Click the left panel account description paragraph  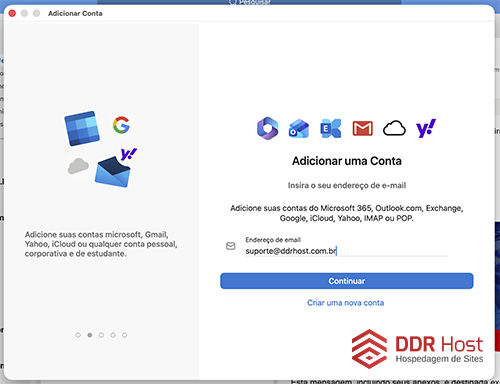pyautogui.click(x=101, y=244)
